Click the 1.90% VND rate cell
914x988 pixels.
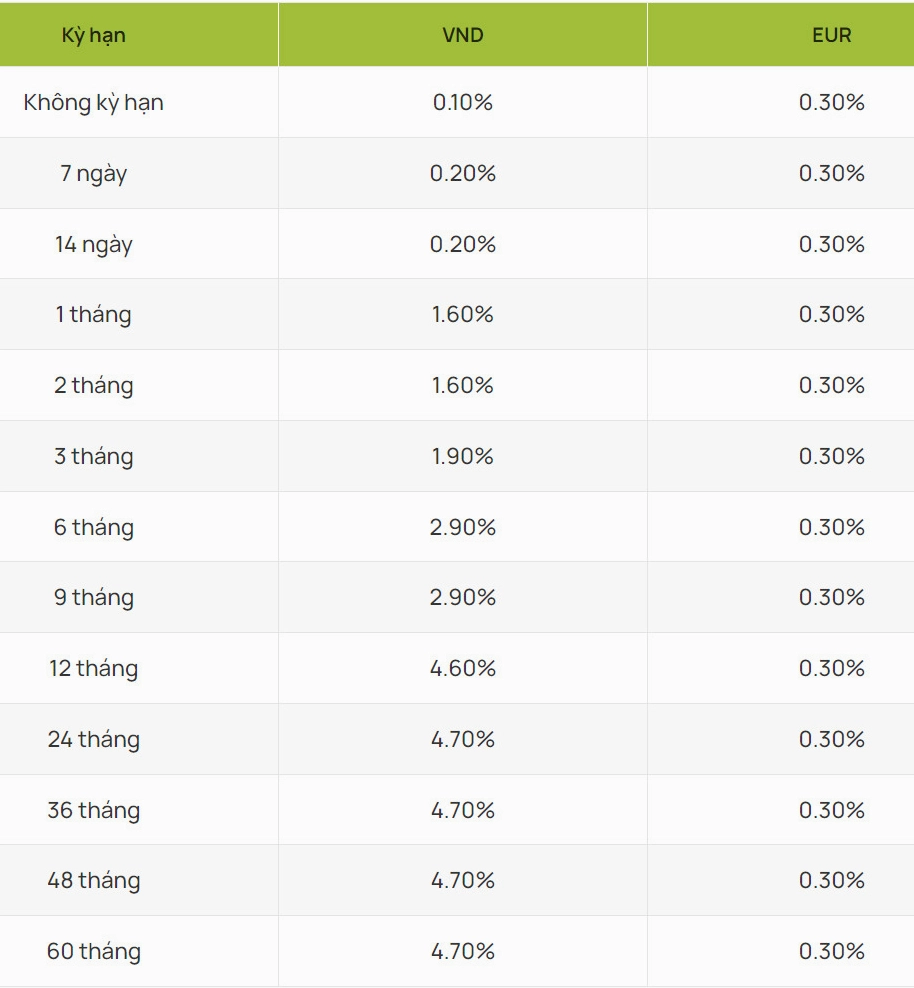[x=462, y=456]
